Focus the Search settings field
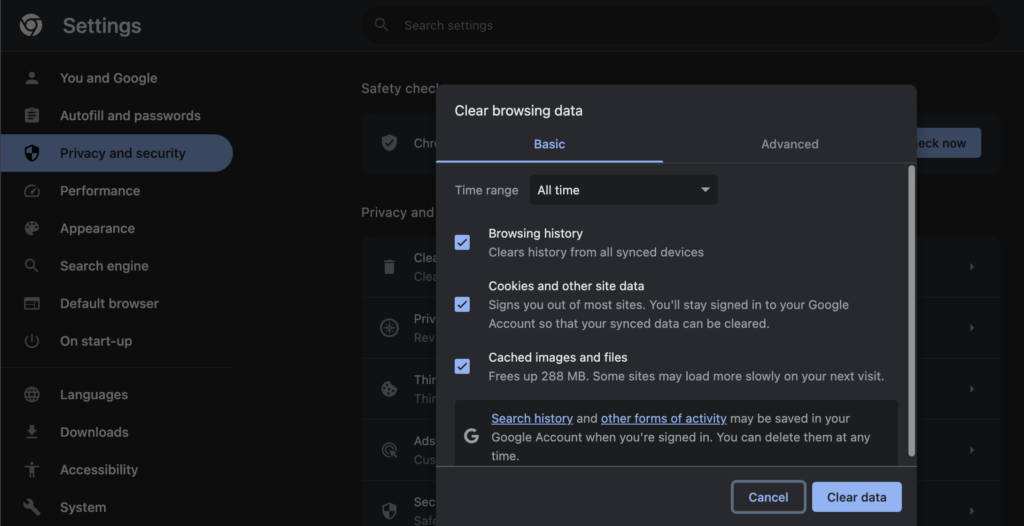This screenshot has height=526, width=1024. 680,25
